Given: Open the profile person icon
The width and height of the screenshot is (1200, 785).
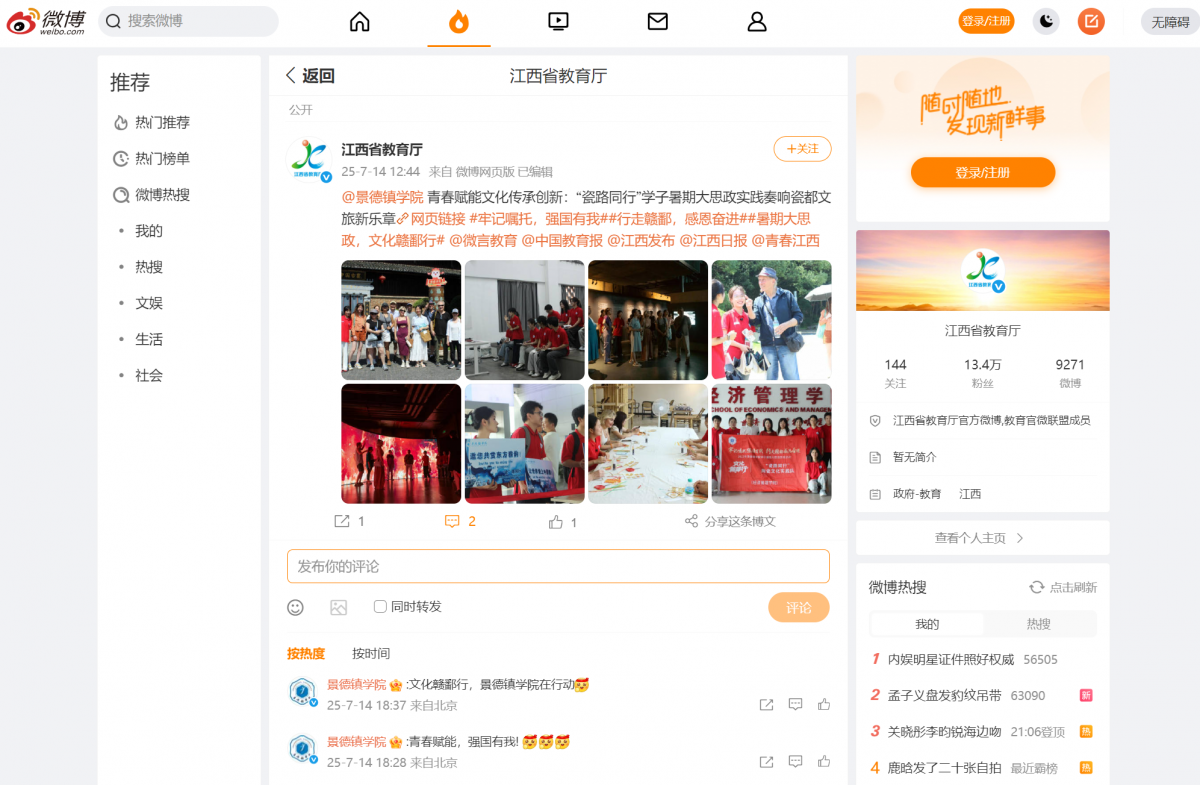Looking at the screenshot, I should click(x=757, y=21).
